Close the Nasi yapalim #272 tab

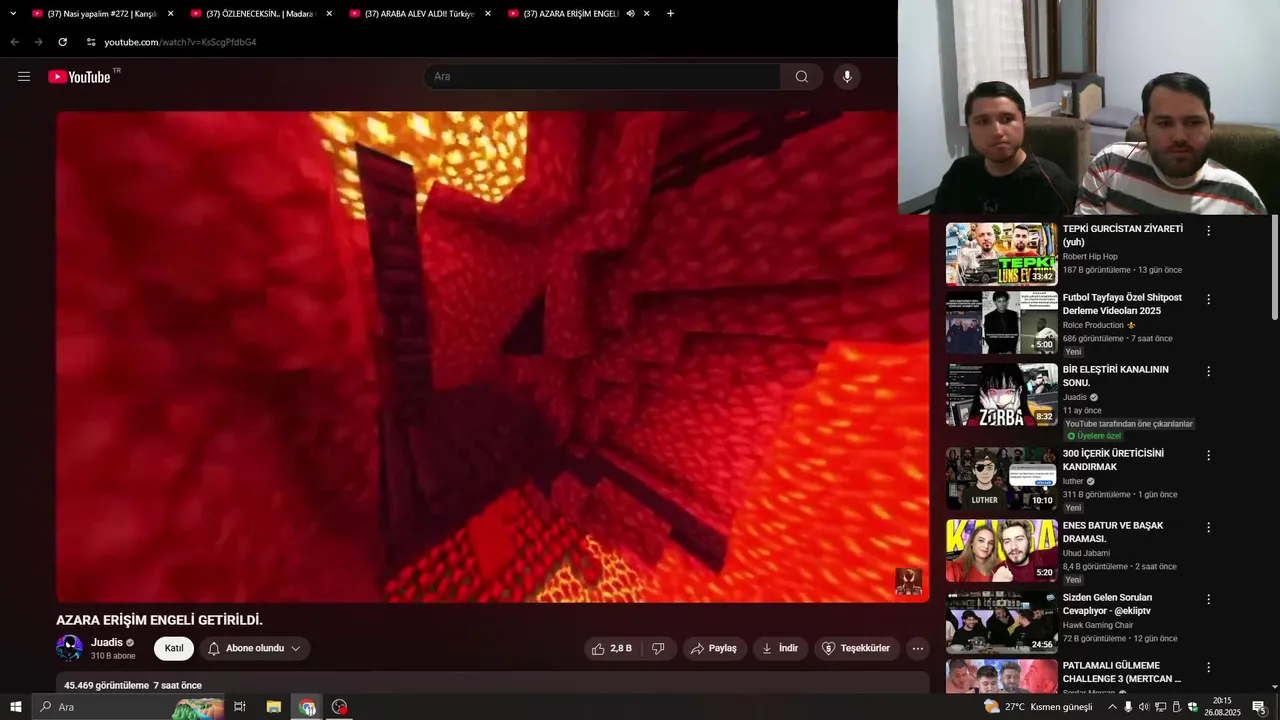170,13
